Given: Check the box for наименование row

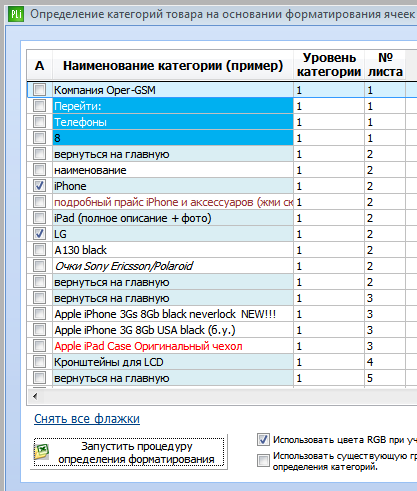Looking at the screenshot, I should (40, 170).
